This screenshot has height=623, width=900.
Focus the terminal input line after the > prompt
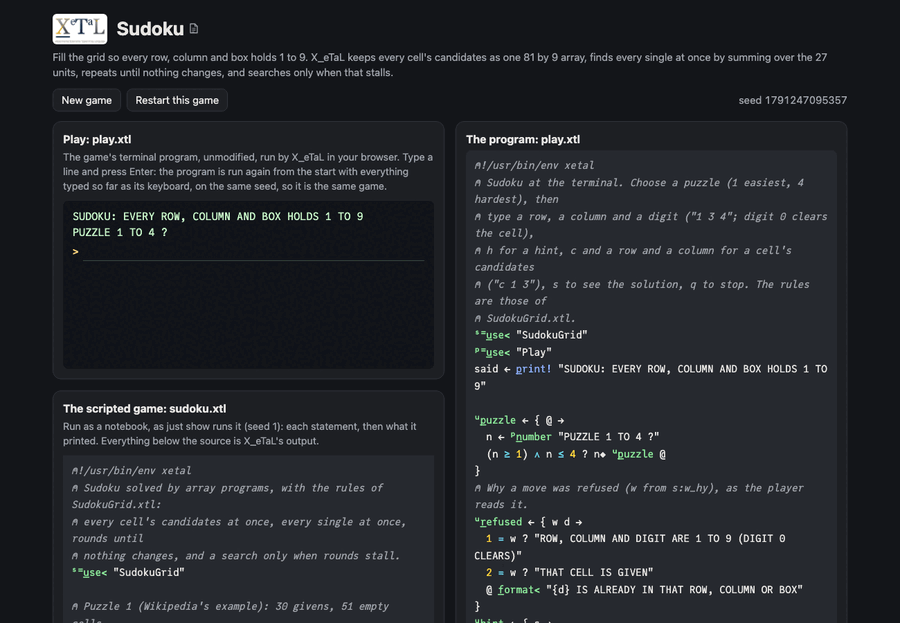click(x=253, y=252)
